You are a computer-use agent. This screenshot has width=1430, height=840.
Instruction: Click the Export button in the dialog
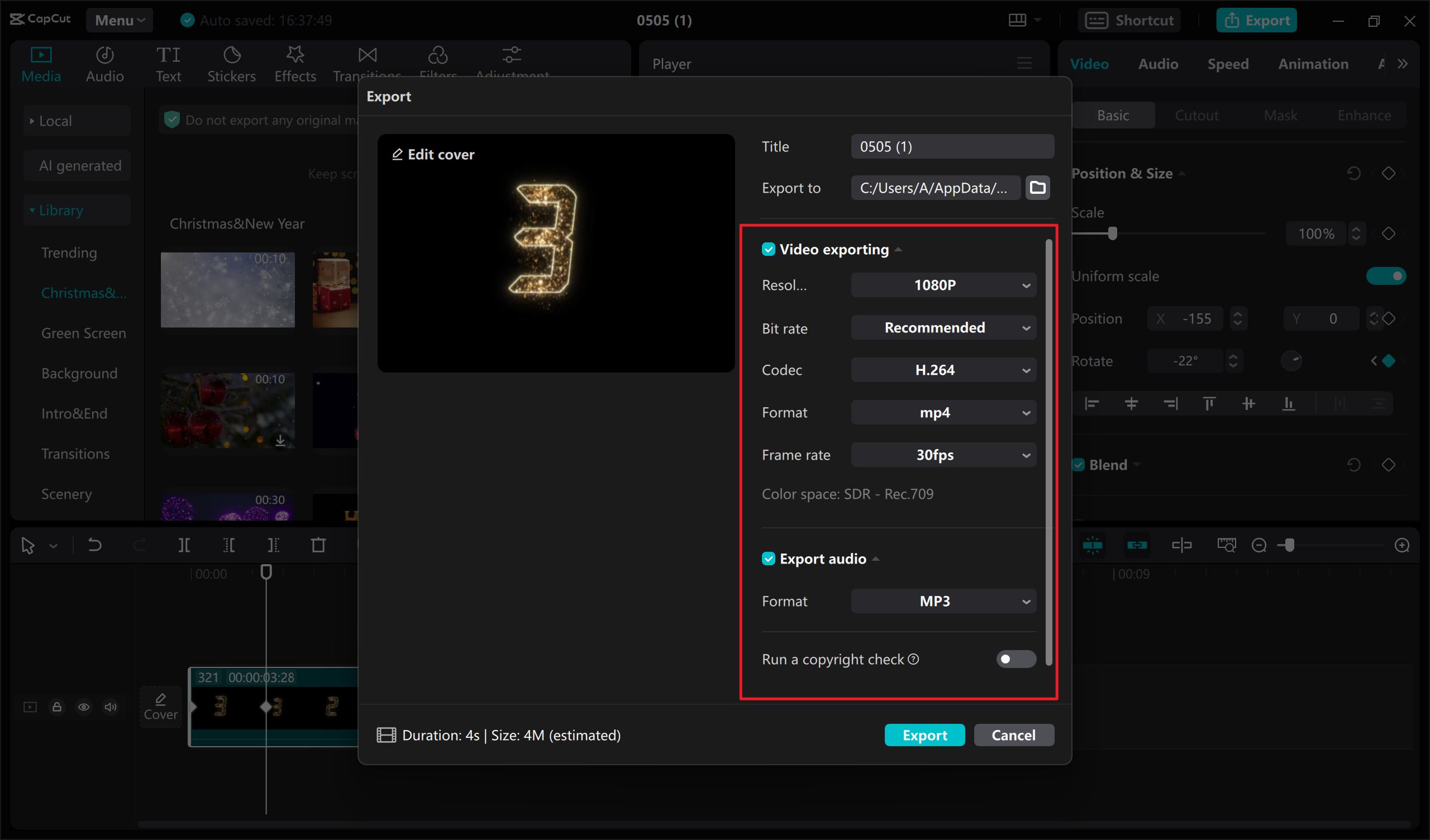[x=924, y=734]
